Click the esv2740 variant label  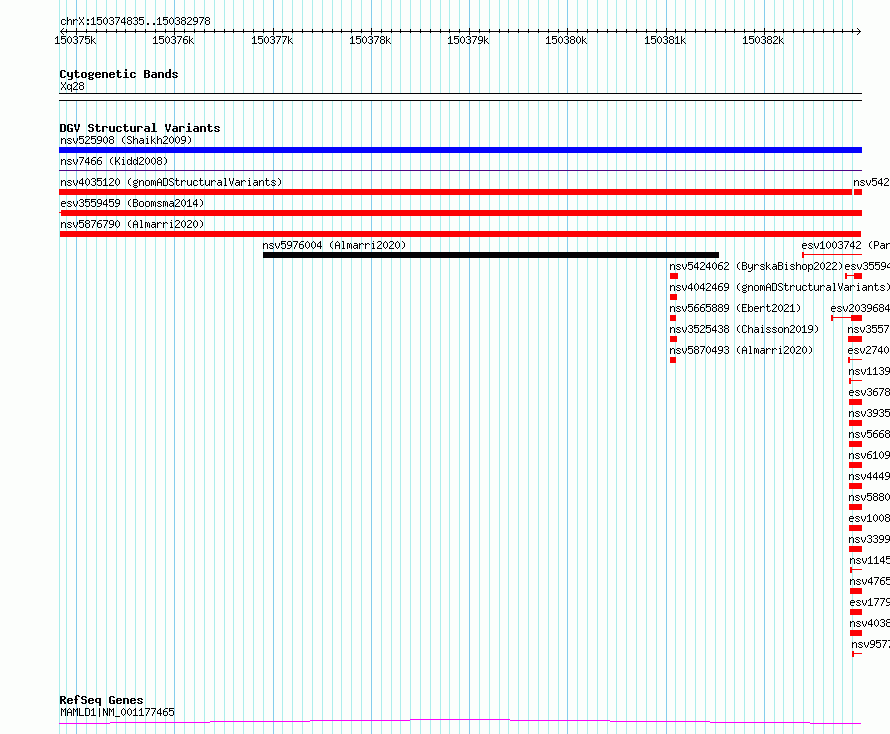[x=868, y=350]
